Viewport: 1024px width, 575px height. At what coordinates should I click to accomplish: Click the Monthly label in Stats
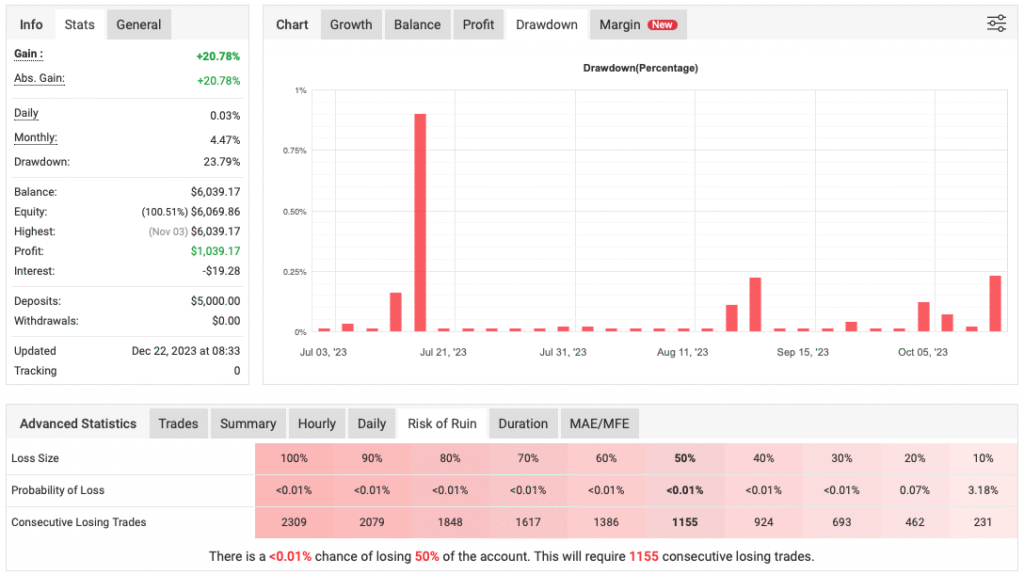click(35, 138)
